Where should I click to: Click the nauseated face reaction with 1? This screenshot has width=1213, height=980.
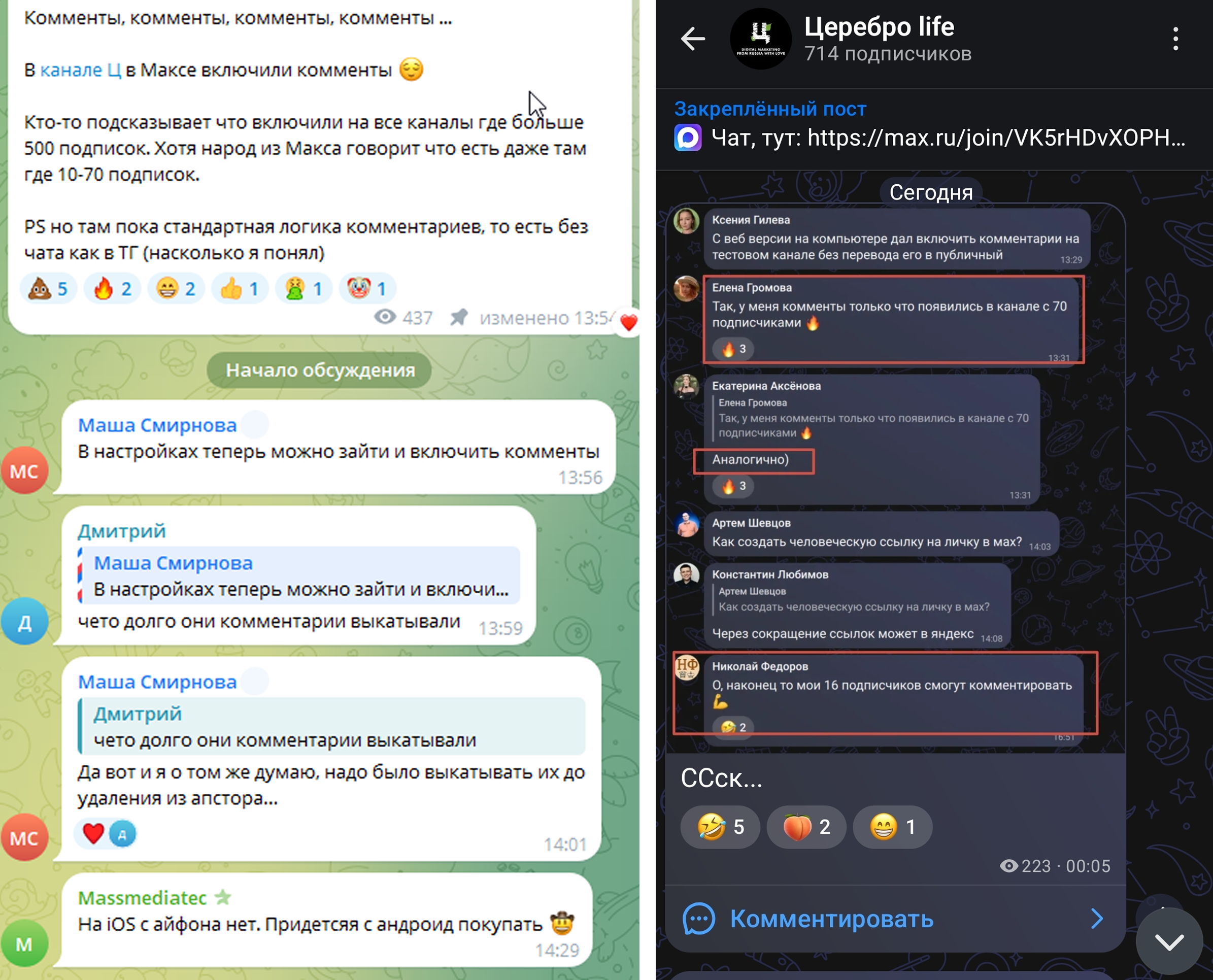[x=304, y=289]
